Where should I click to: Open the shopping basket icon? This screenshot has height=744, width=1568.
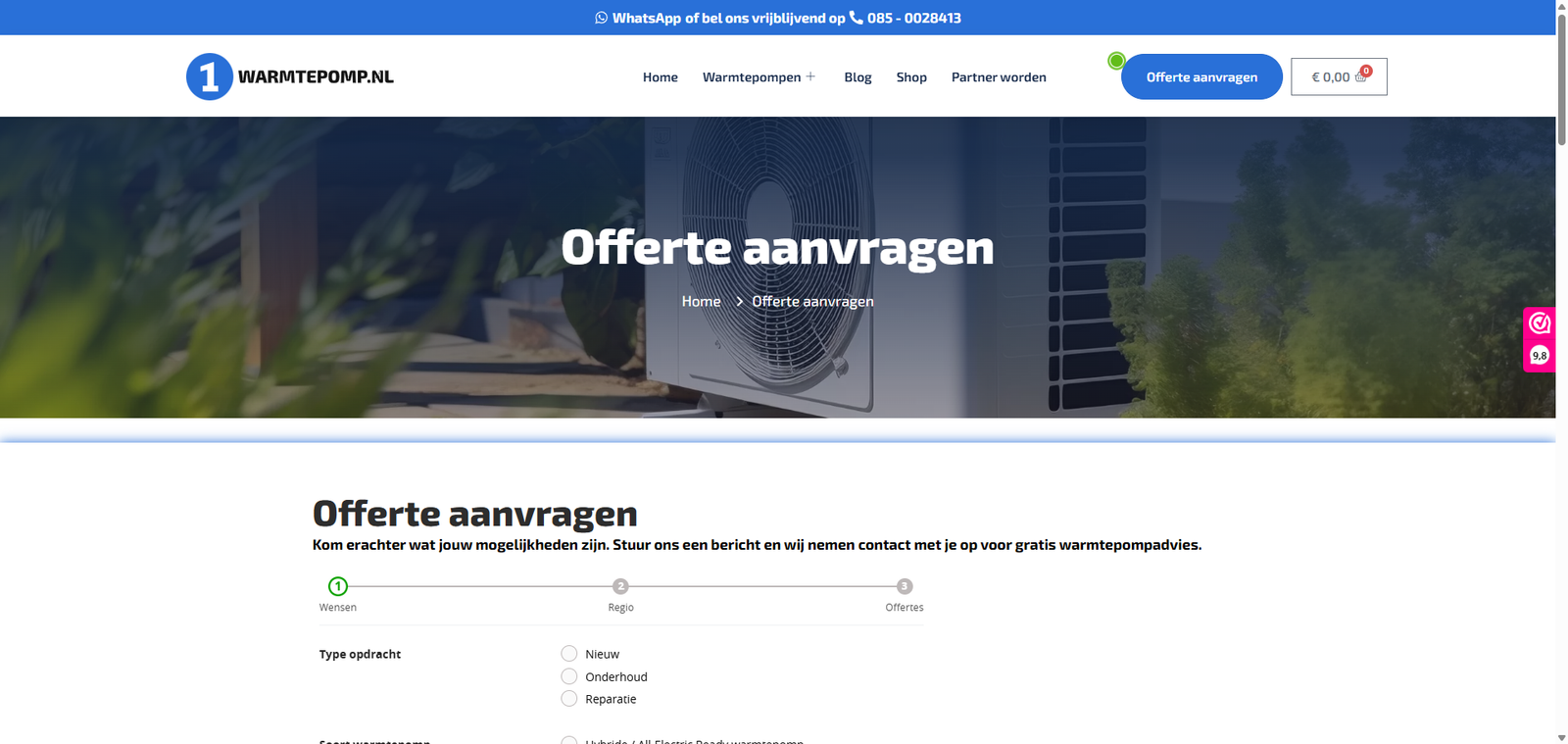pyautogui.click(x=1360, y=77)
